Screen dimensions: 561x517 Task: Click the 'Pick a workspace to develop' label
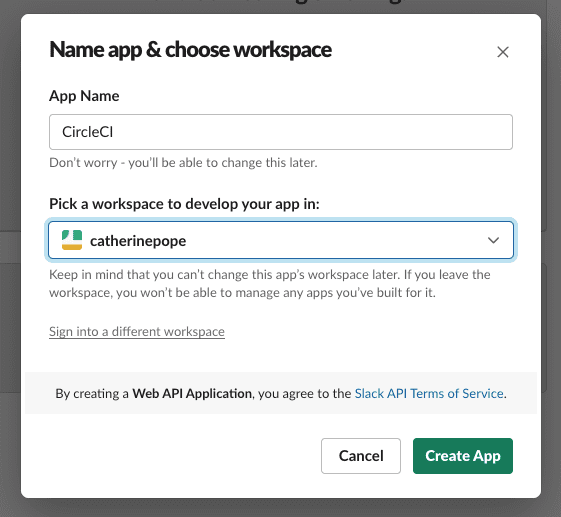coord(184,204)
